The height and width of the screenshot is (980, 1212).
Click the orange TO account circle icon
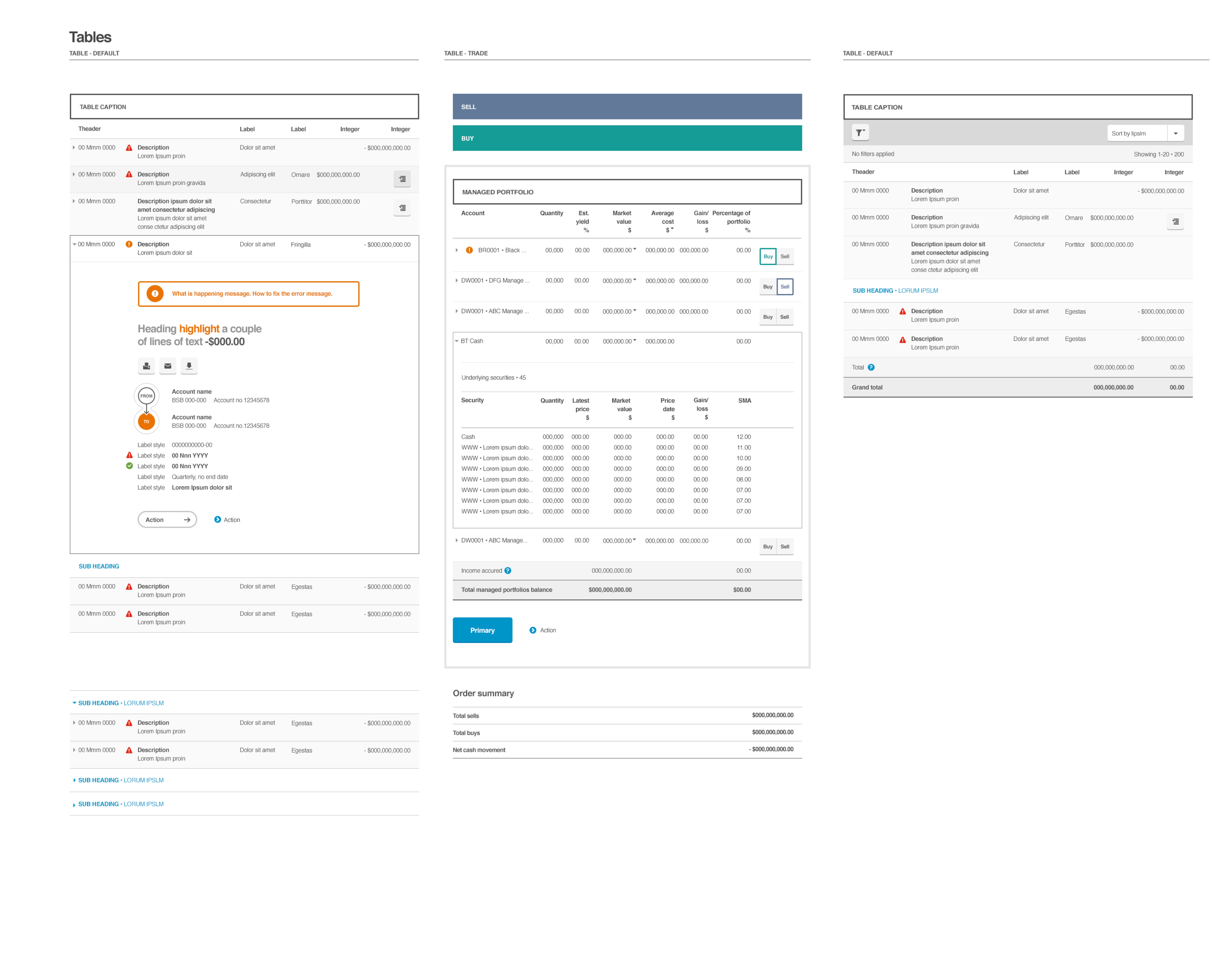point(146,421)
